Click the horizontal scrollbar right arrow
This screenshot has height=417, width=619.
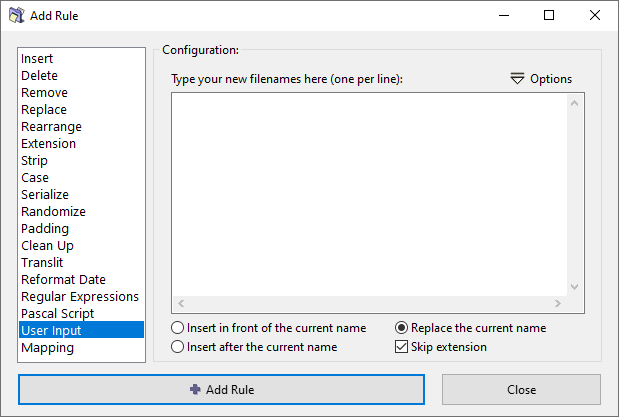[x=557, y=303]
